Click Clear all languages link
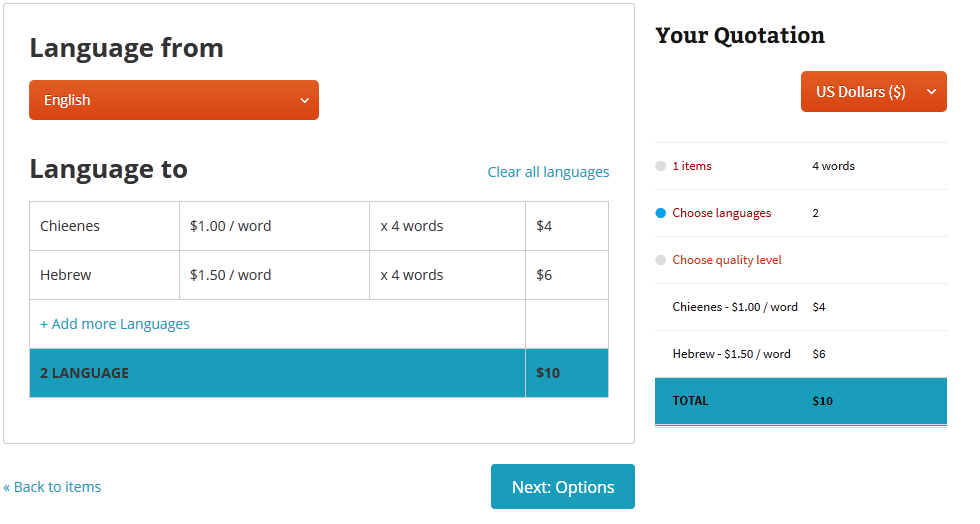The width and height of the screenshot is (980, 524). (548, 172)
